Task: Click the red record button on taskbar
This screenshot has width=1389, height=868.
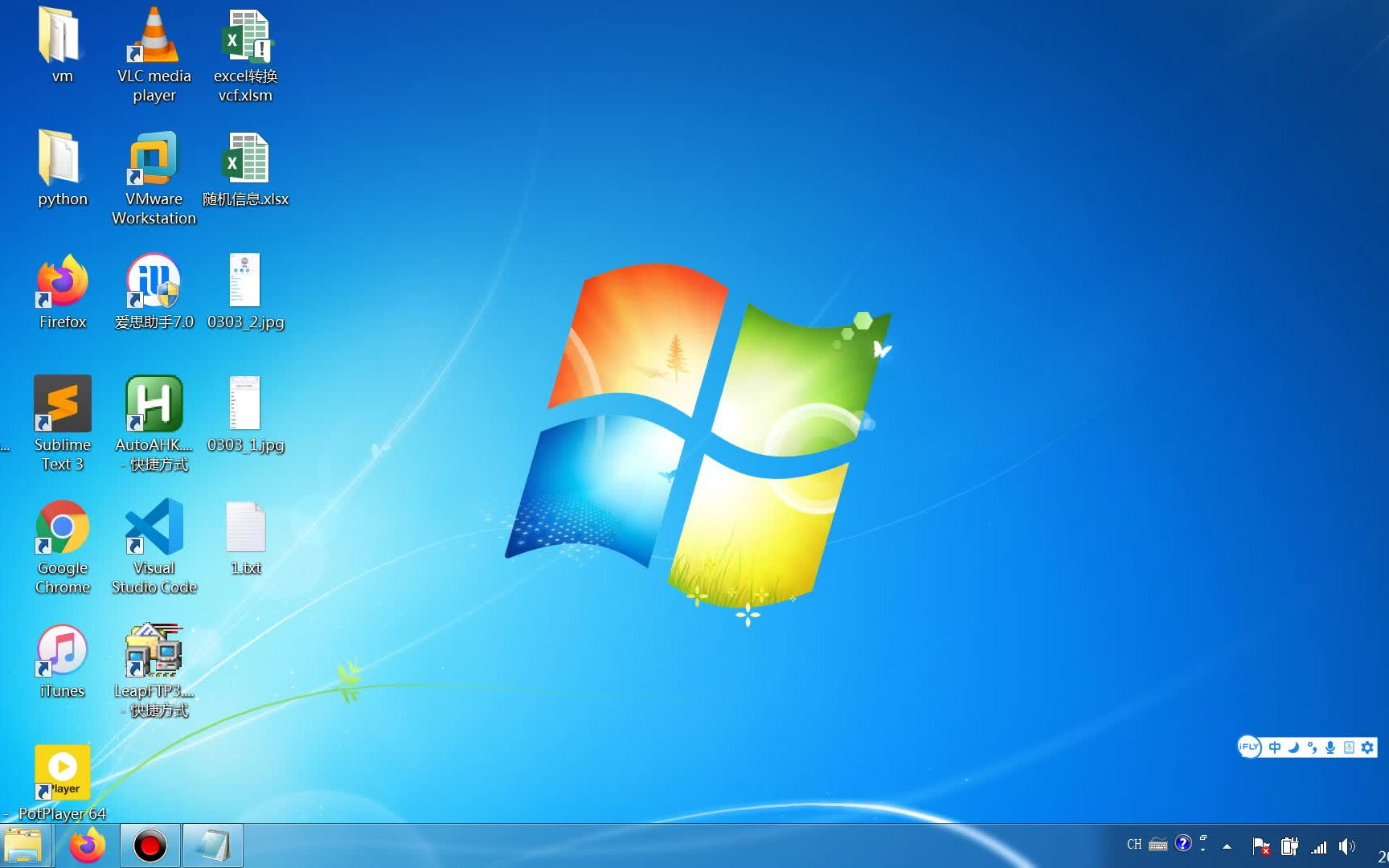Action: click(150, 845)
